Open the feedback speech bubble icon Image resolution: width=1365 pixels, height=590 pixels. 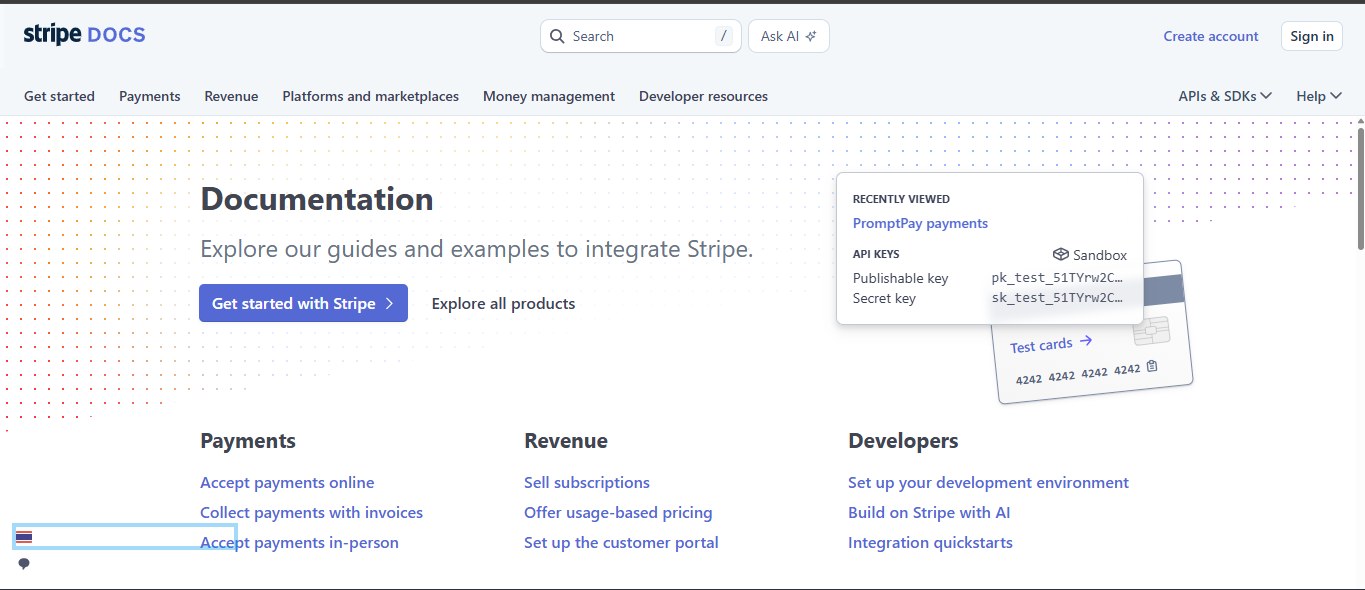[x=24, y=564]
